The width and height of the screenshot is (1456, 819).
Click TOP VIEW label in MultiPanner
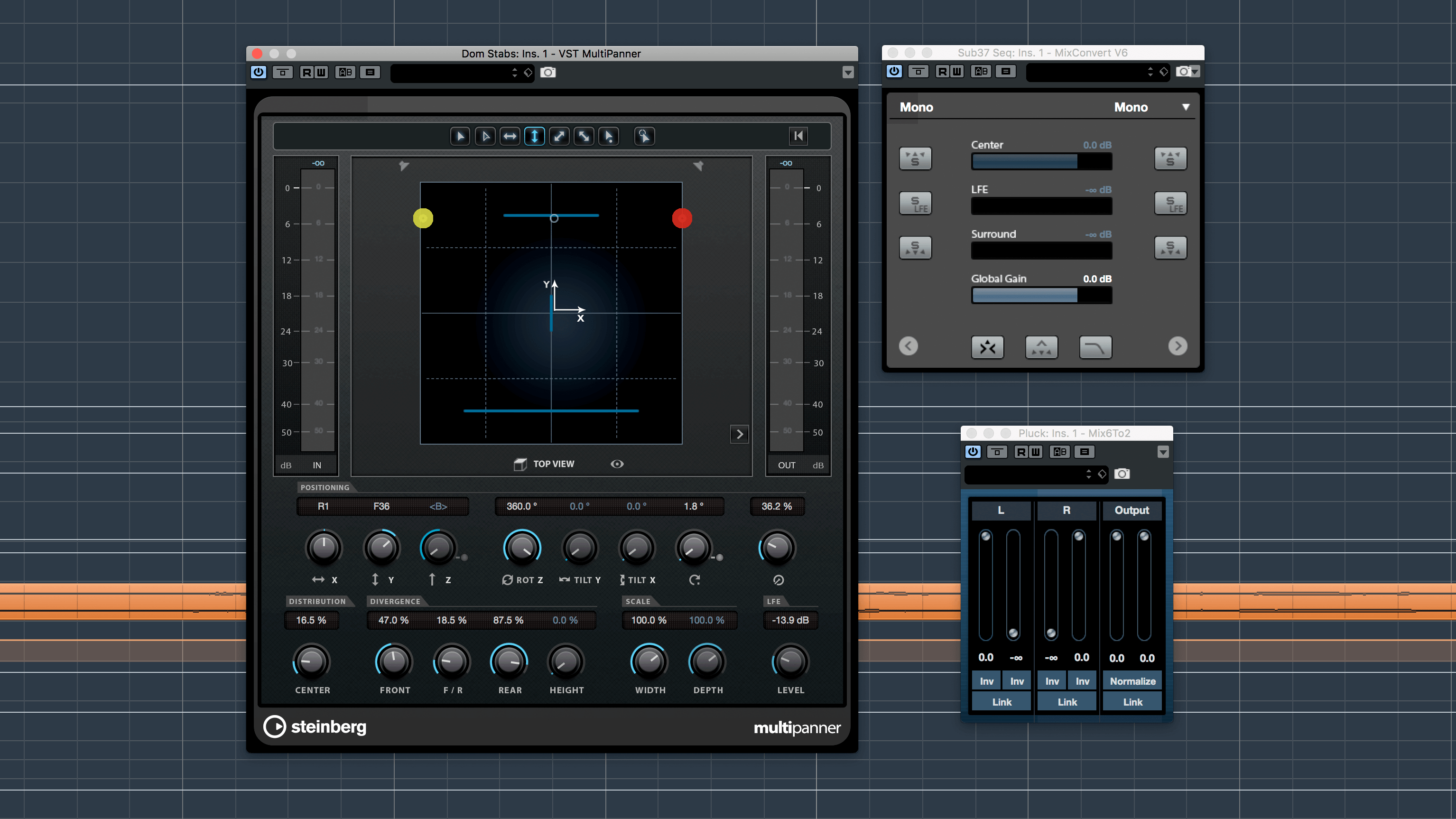(553, 464)
